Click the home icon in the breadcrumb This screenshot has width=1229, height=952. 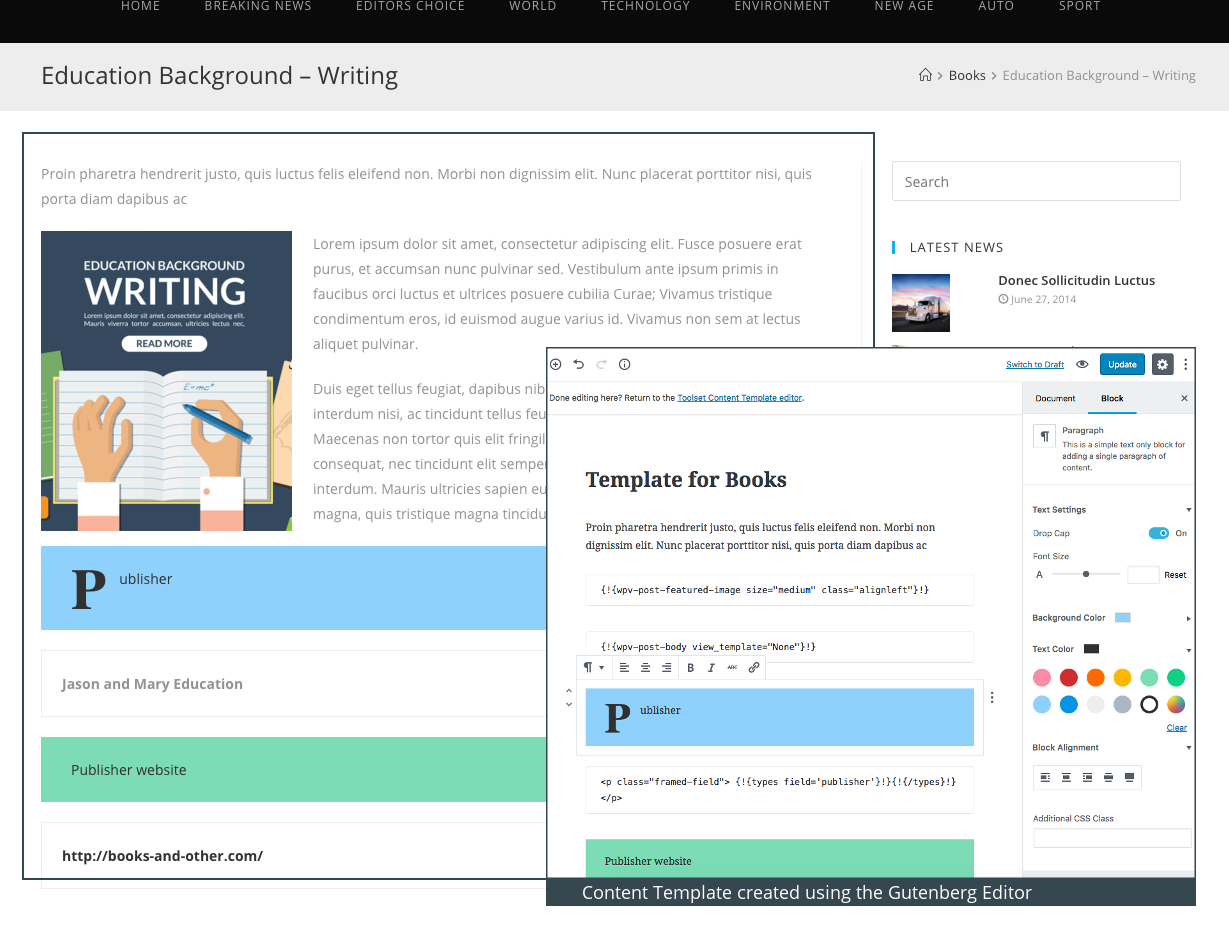click(925, 75)
